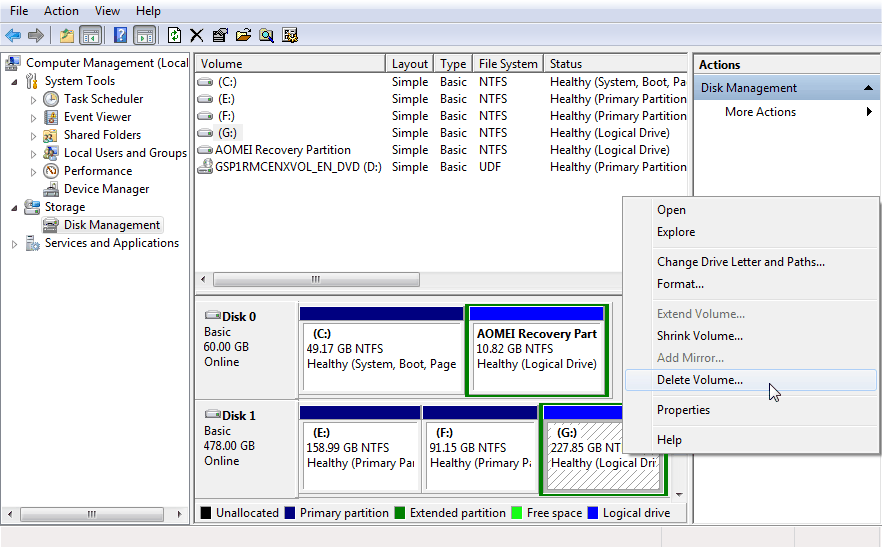Open the View menu
Viewport: 882px width, 548px height.
tap(107, 11)
